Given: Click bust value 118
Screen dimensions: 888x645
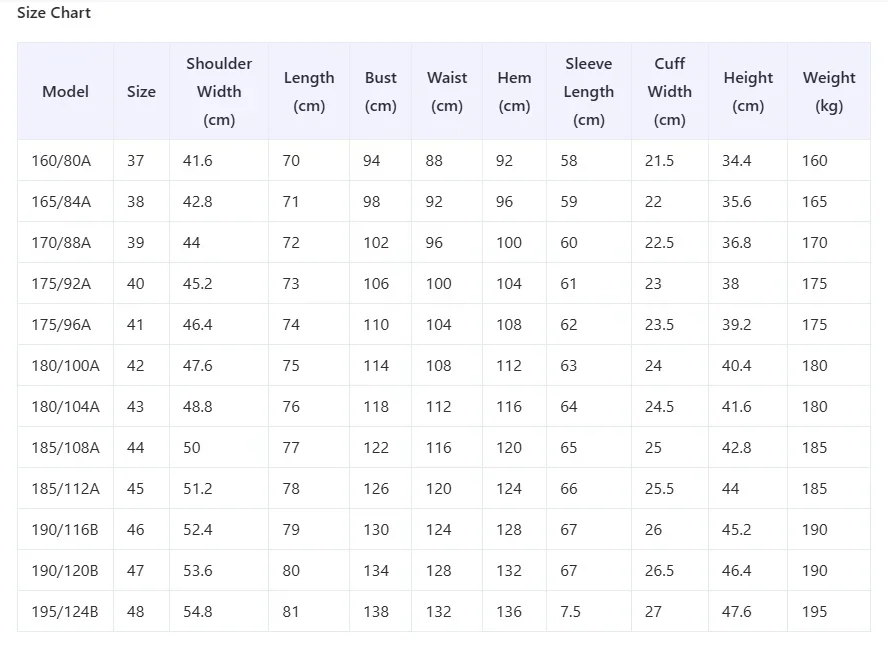Looking at the screenshot, I should point(376,407).
